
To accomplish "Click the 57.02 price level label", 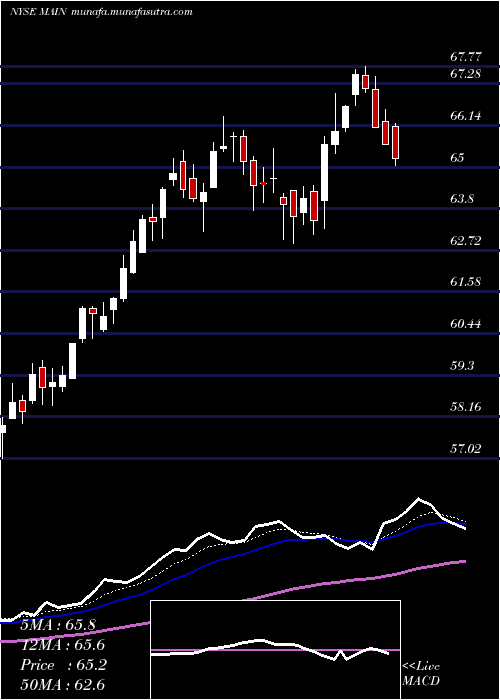I will pyautogui.click(x=466, y=449).
